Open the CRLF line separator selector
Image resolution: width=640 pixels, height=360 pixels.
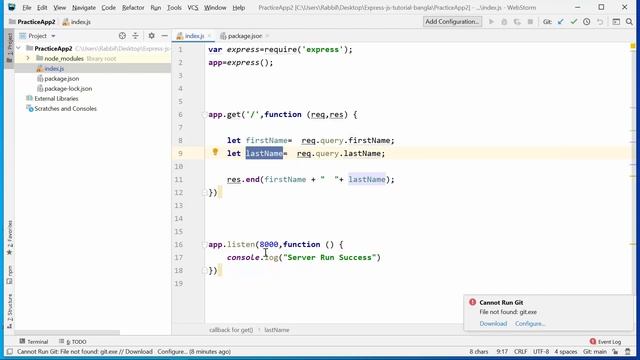pos(520,351)
